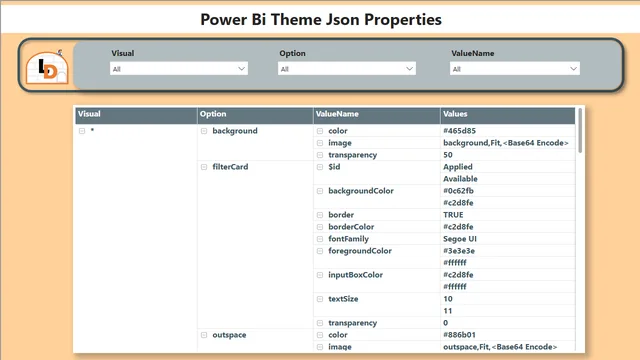
Task: Select the background,Fit,<Base64 Encode> value
Action: pyautogui.click(x=508, y=143)
